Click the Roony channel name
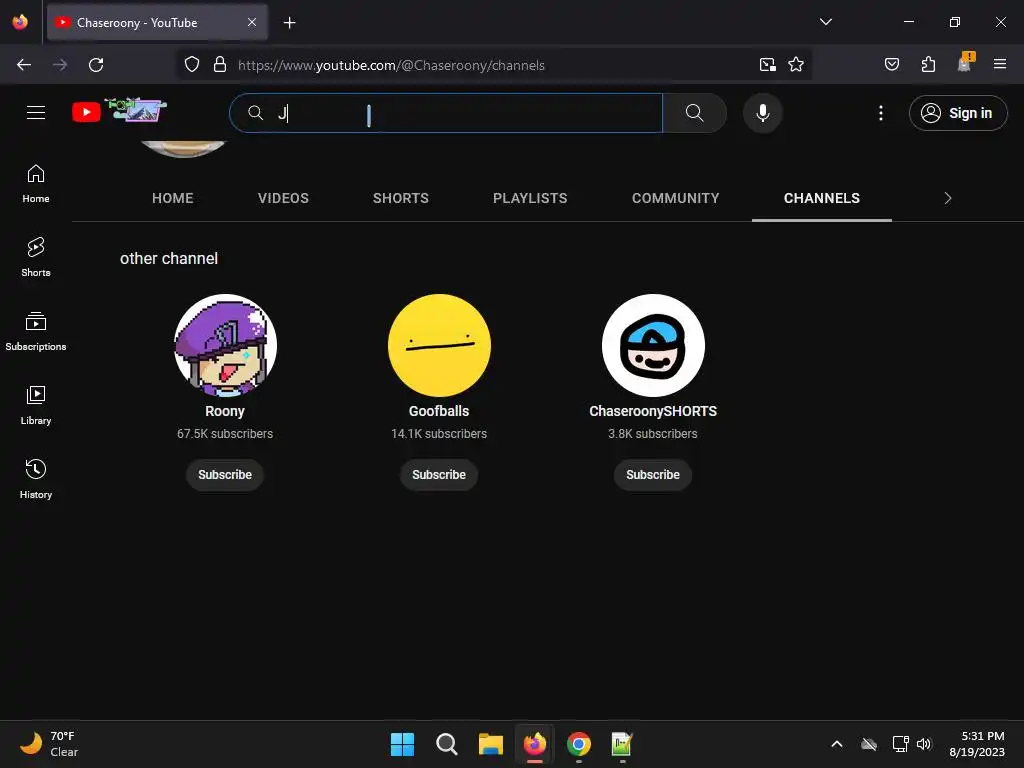Screen dimensions: 1024x768 (x=225, y=411)
